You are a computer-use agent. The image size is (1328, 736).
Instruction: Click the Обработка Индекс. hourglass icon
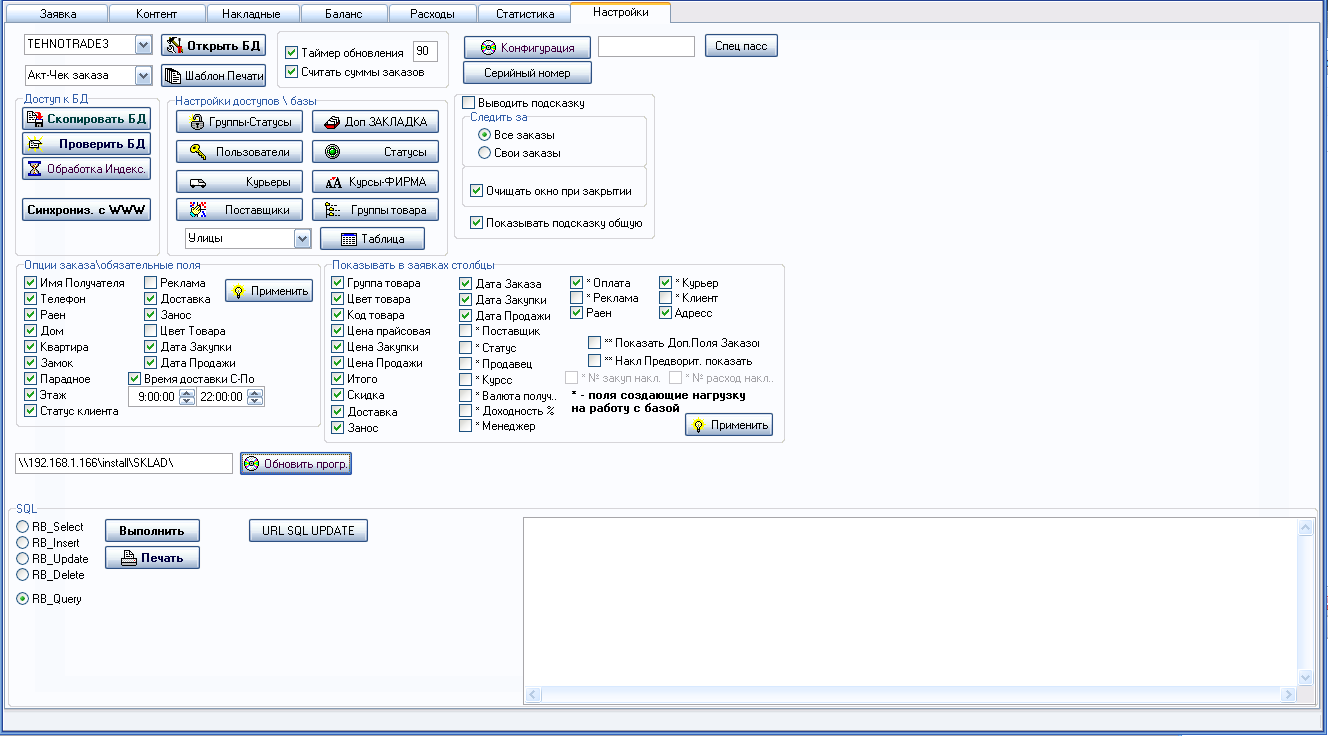pyautogui.click(x=35, y=169)
